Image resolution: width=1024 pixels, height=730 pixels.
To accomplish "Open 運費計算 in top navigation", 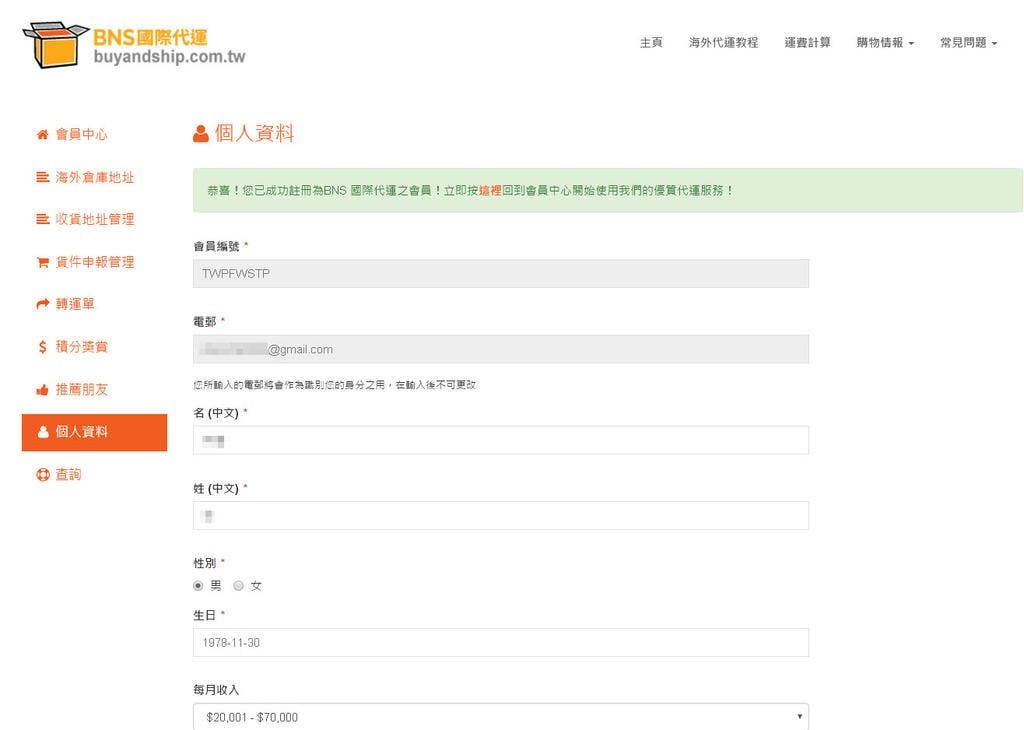I will 807,43.
